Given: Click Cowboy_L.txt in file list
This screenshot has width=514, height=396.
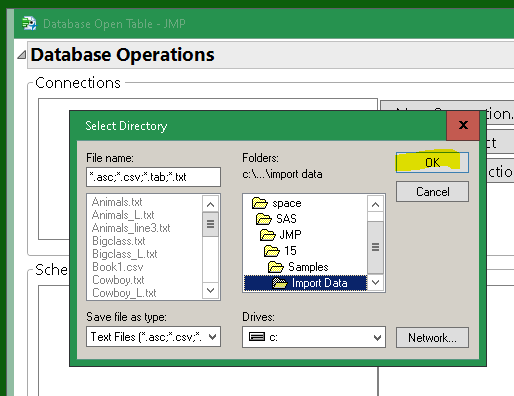Looking at the screenshot, I should 124,293.
